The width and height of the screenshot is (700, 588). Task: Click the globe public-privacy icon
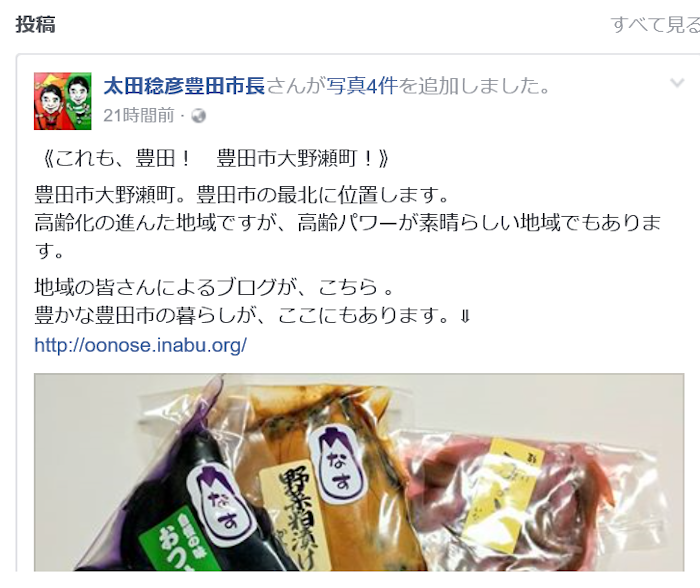[x=199, y=116]
